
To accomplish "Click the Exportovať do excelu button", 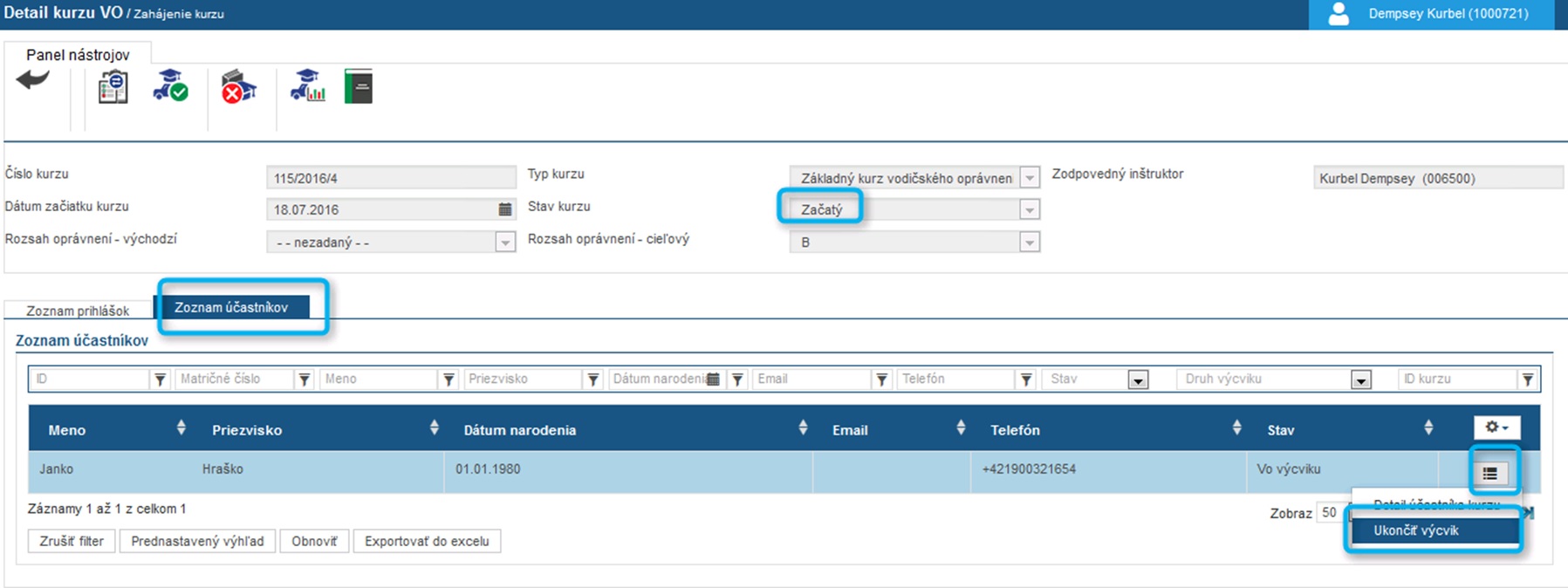I will point(427,541).
